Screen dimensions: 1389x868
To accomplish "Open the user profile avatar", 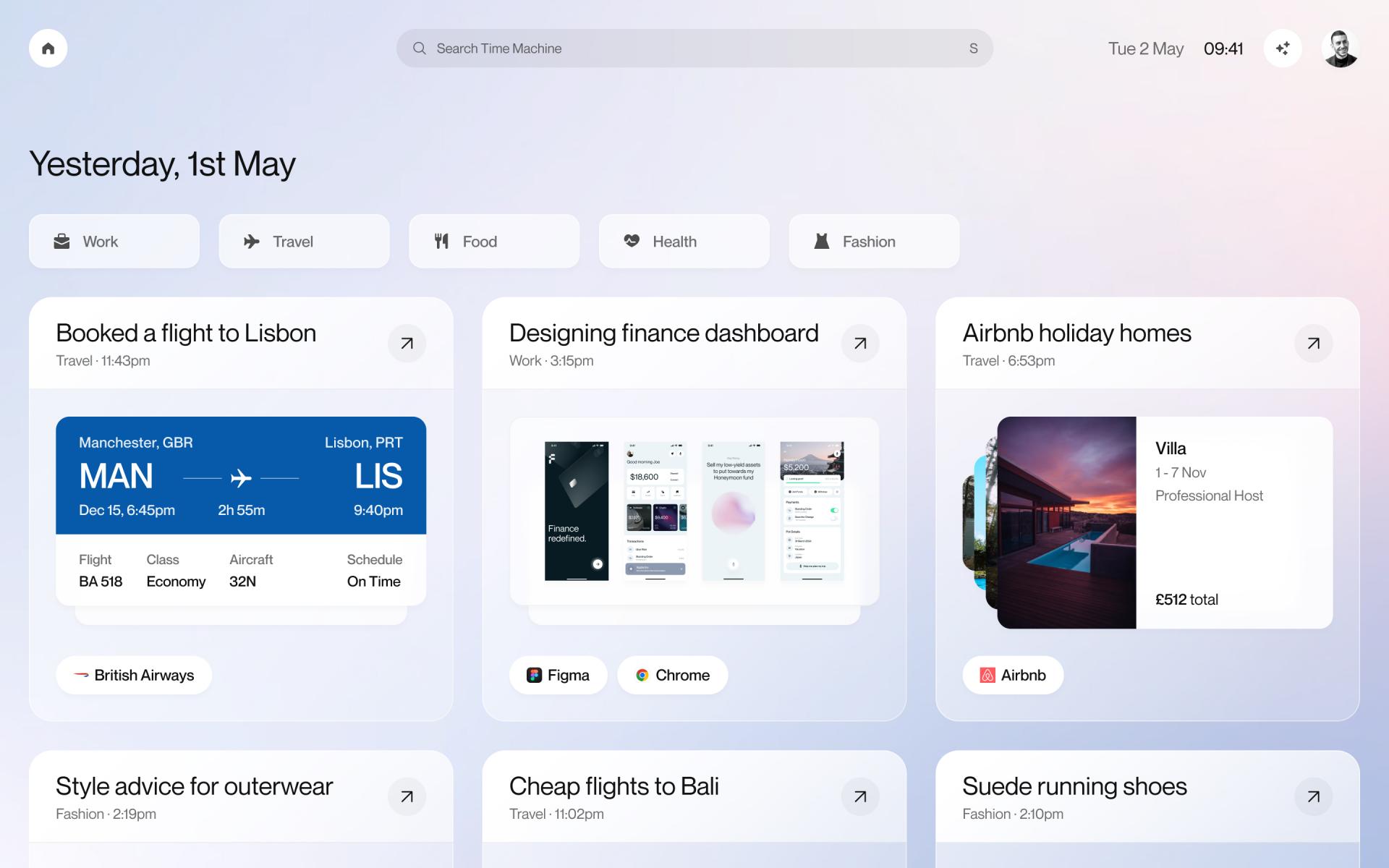I will [1340, 48].
